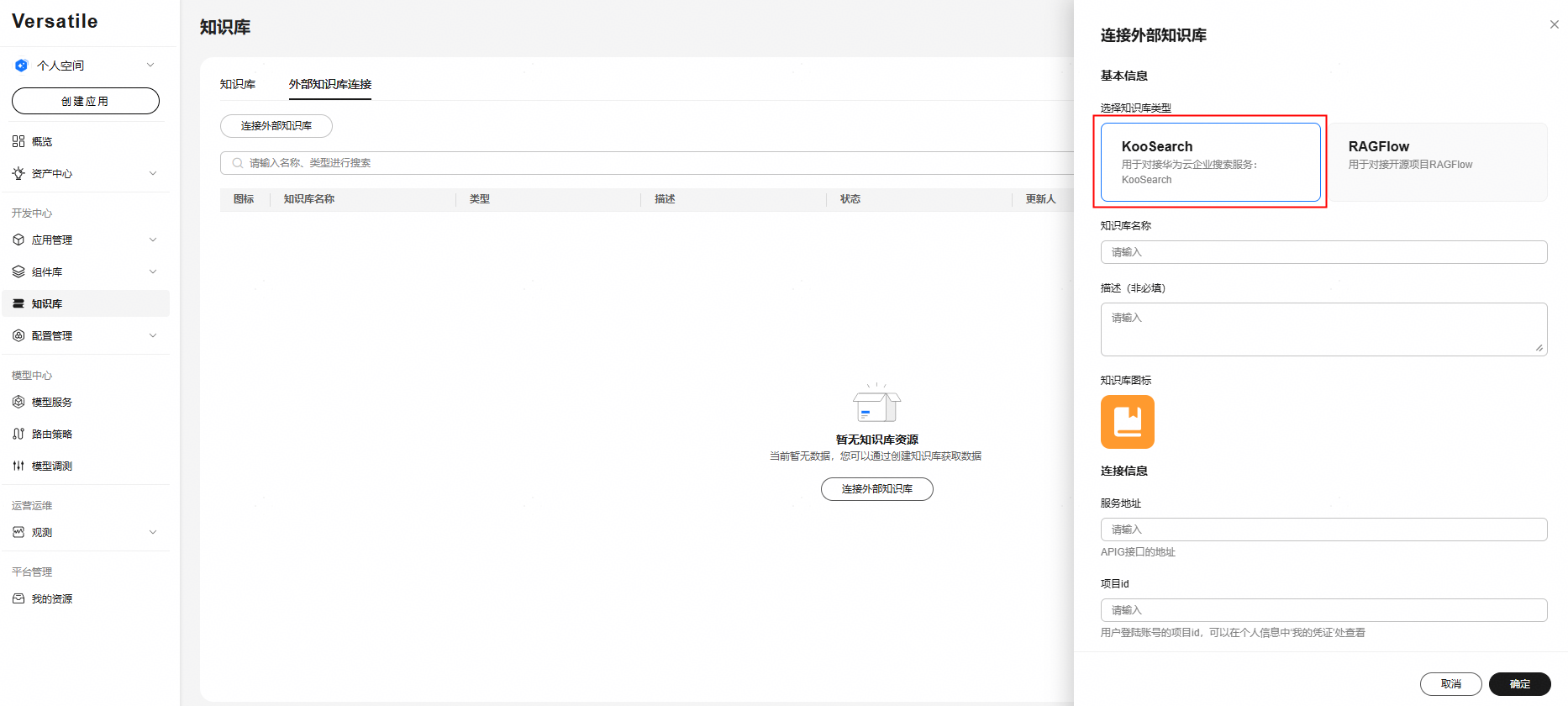
Task: Click the 知识库 sidebar icon
Action: [x=18, y=303]
